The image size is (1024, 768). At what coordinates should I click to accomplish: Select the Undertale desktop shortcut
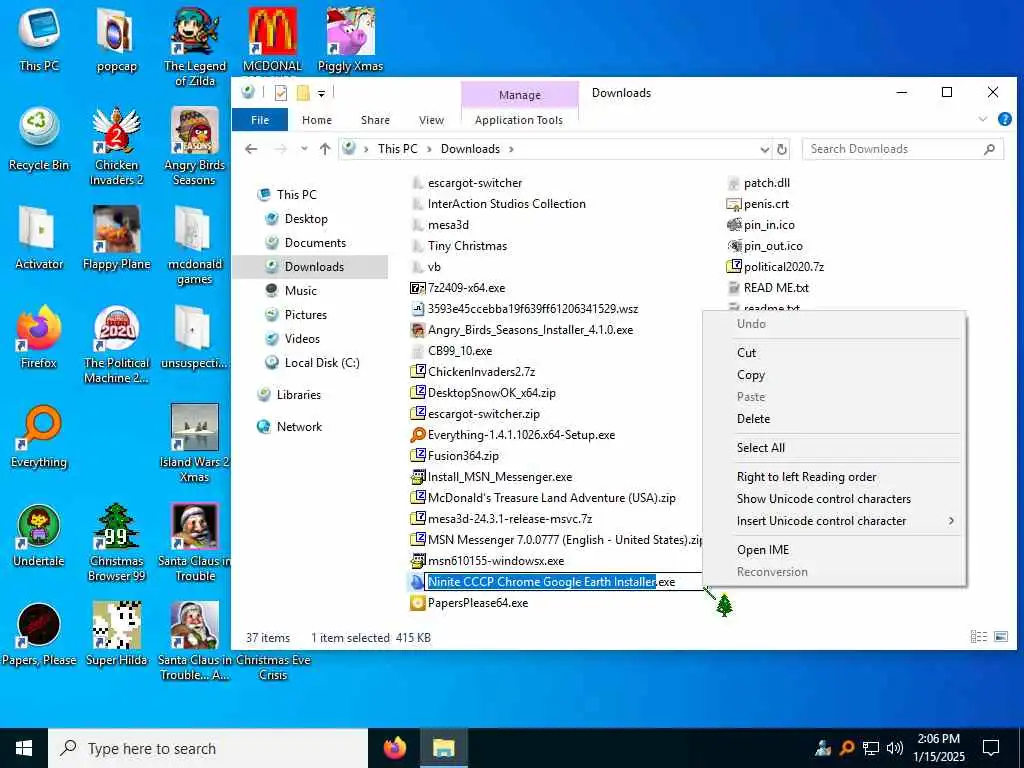[39, 536]
